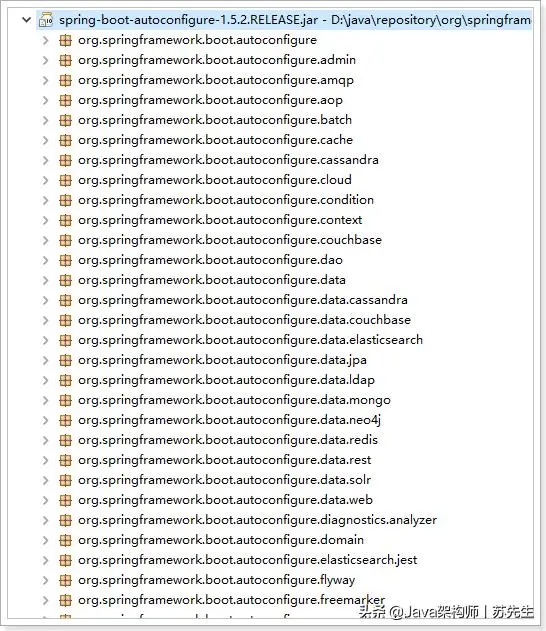This screenshot has height=631, width=546.
Task: Click package icon of autoconfigure.batch
Action: click(65, 120)
